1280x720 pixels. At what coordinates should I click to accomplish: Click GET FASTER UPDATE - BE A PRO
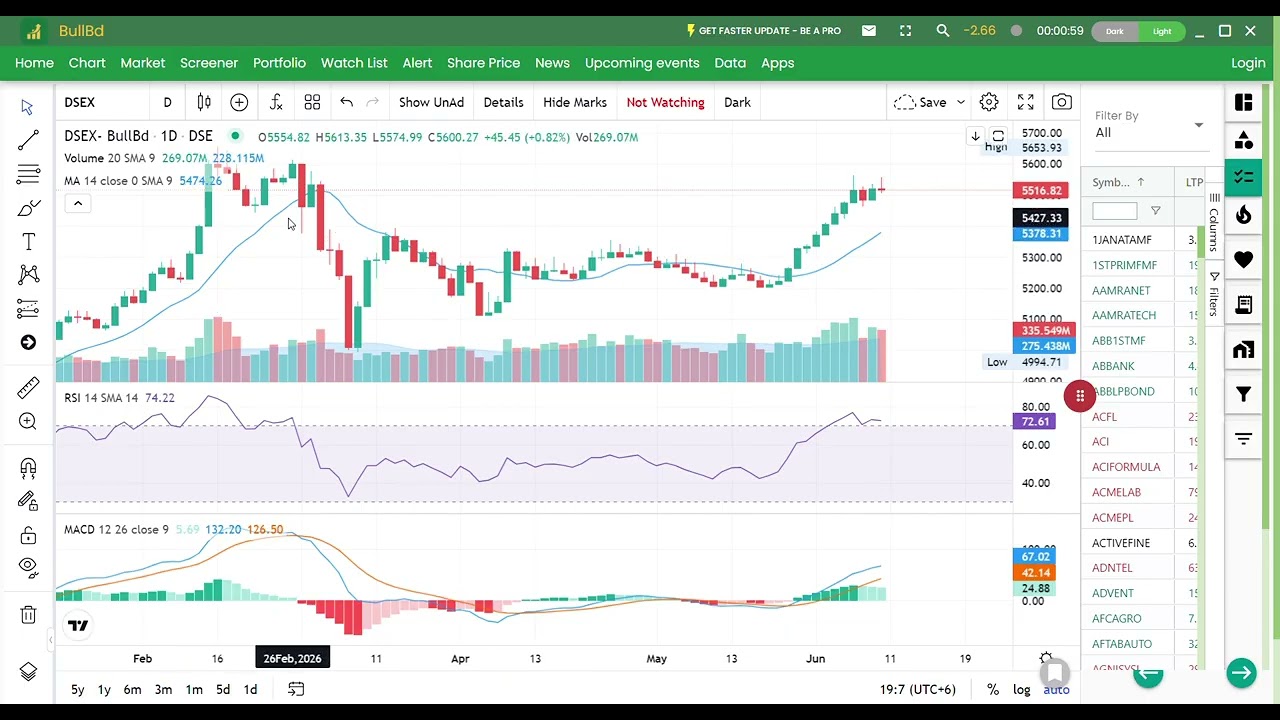coord(763,31)
